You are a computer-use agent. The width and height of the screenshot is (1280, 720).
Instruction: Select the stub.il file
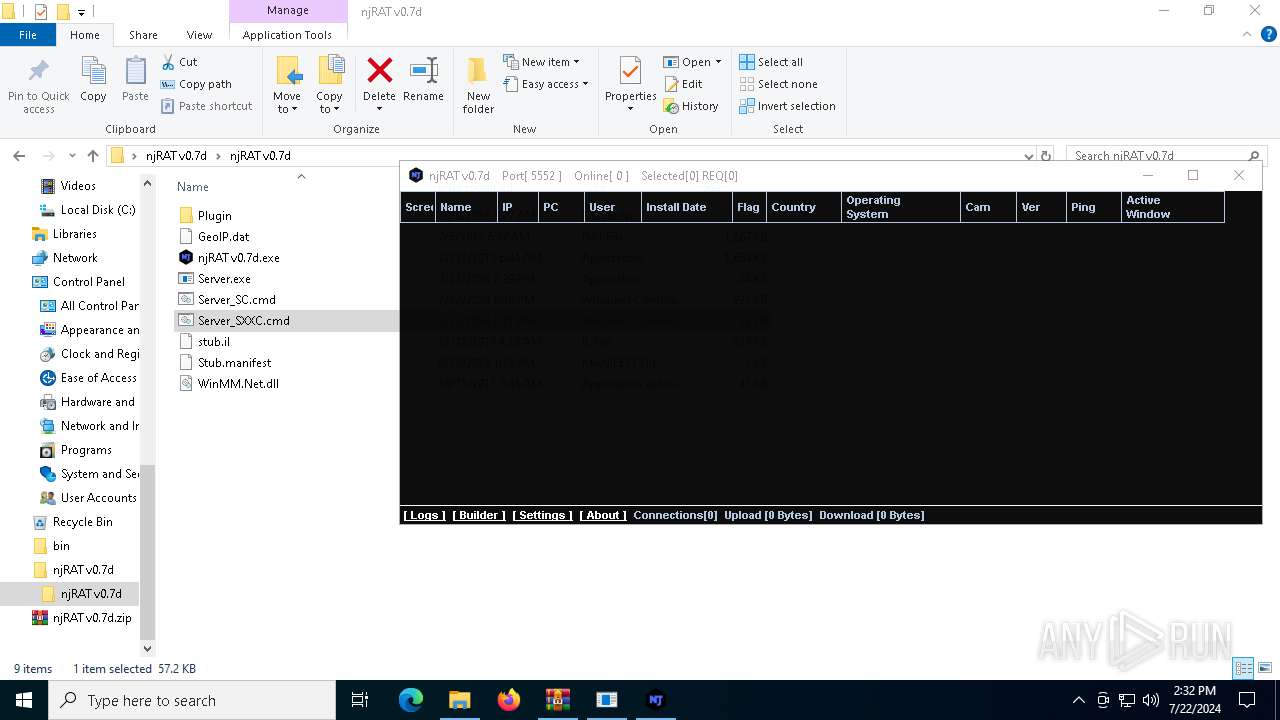[x=213, y=342]
